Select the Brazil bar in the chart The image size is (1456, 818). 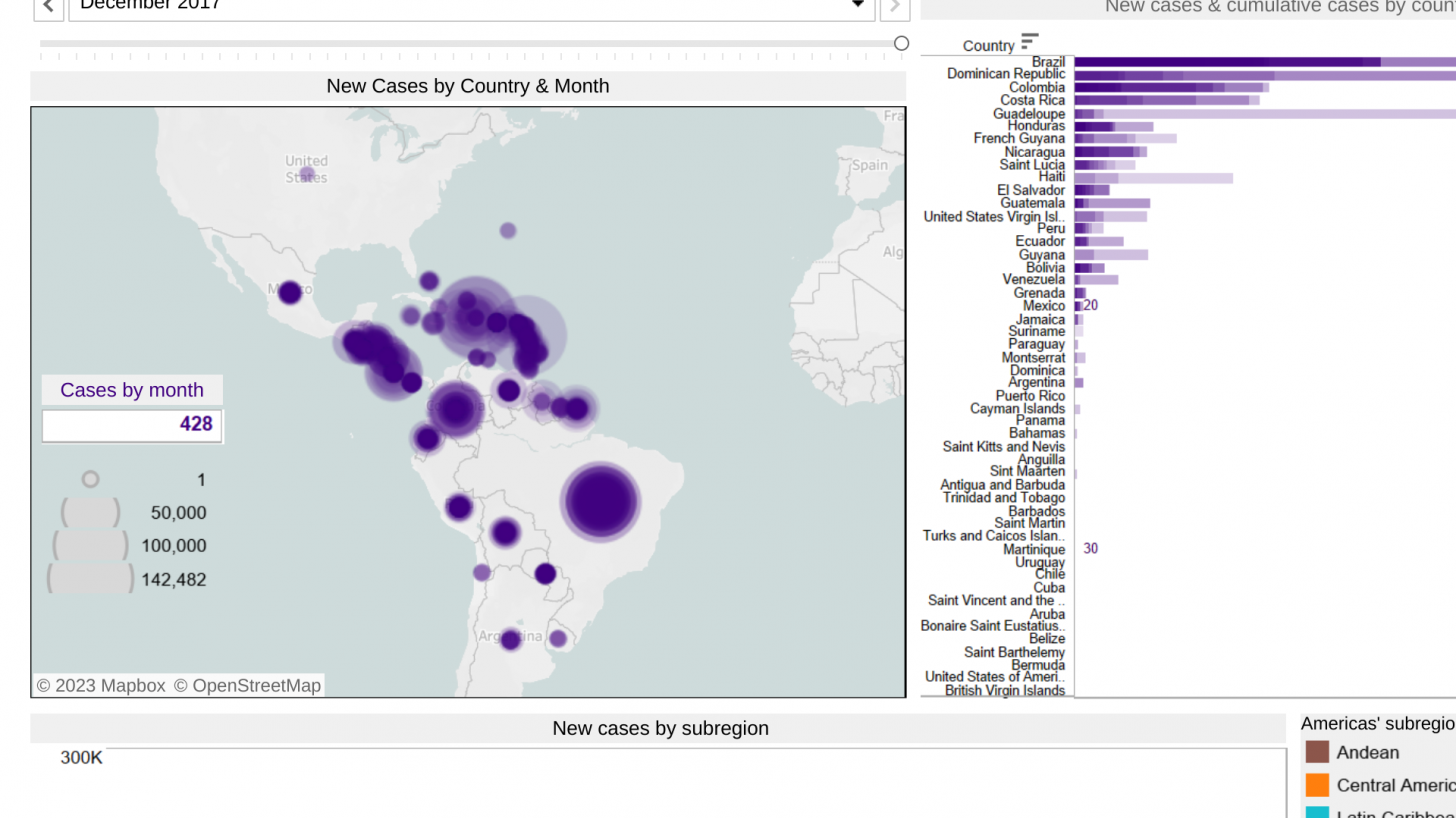(1250, 61)
